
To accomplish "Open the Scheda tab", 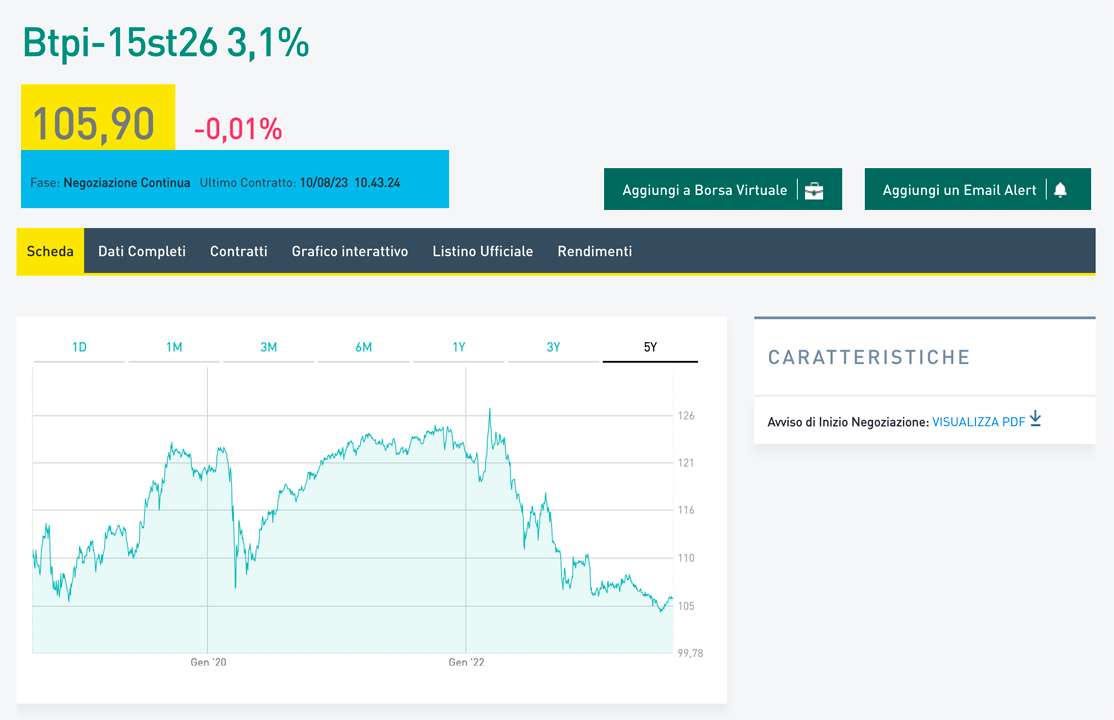I will (x=50, y=252).
